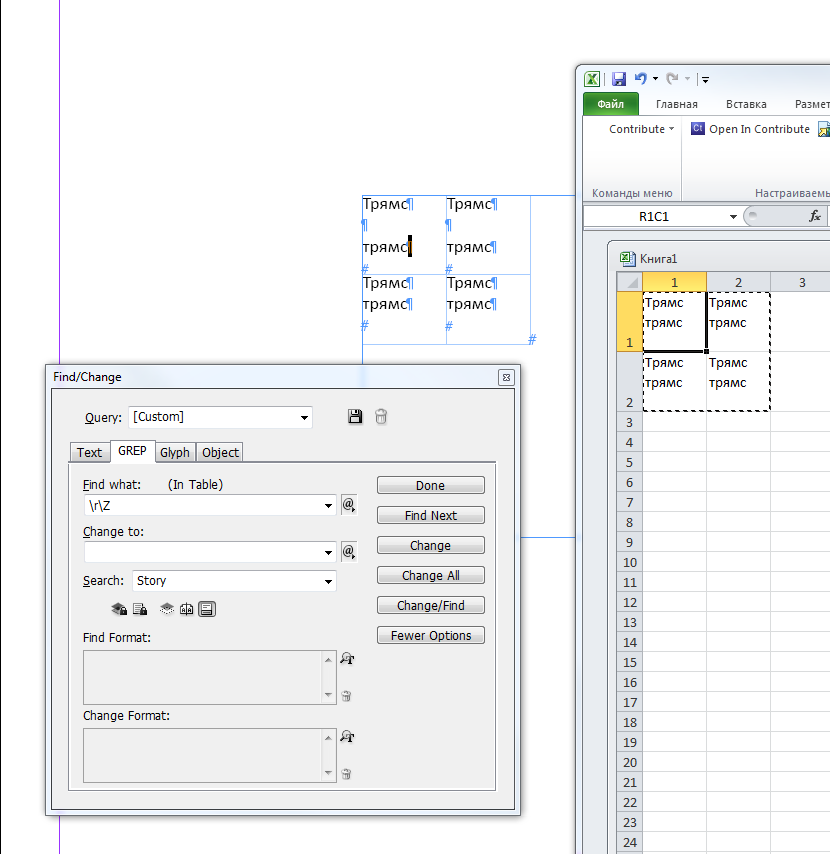Switch to the Text tab

click(x=89, y=452)
